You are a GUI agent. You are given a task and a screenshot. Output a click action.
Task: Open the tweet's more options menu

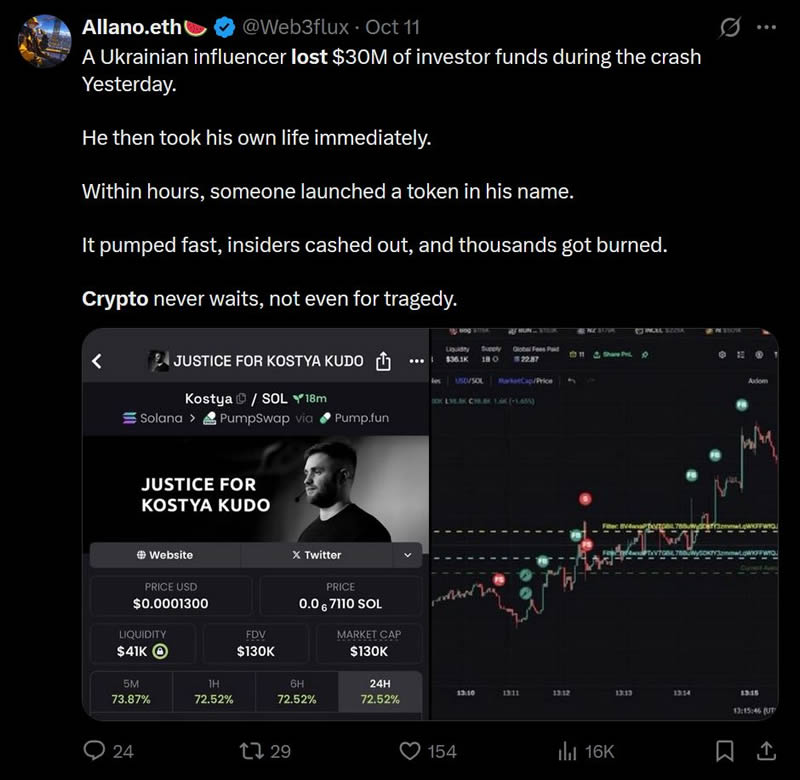tap(767, 26)
